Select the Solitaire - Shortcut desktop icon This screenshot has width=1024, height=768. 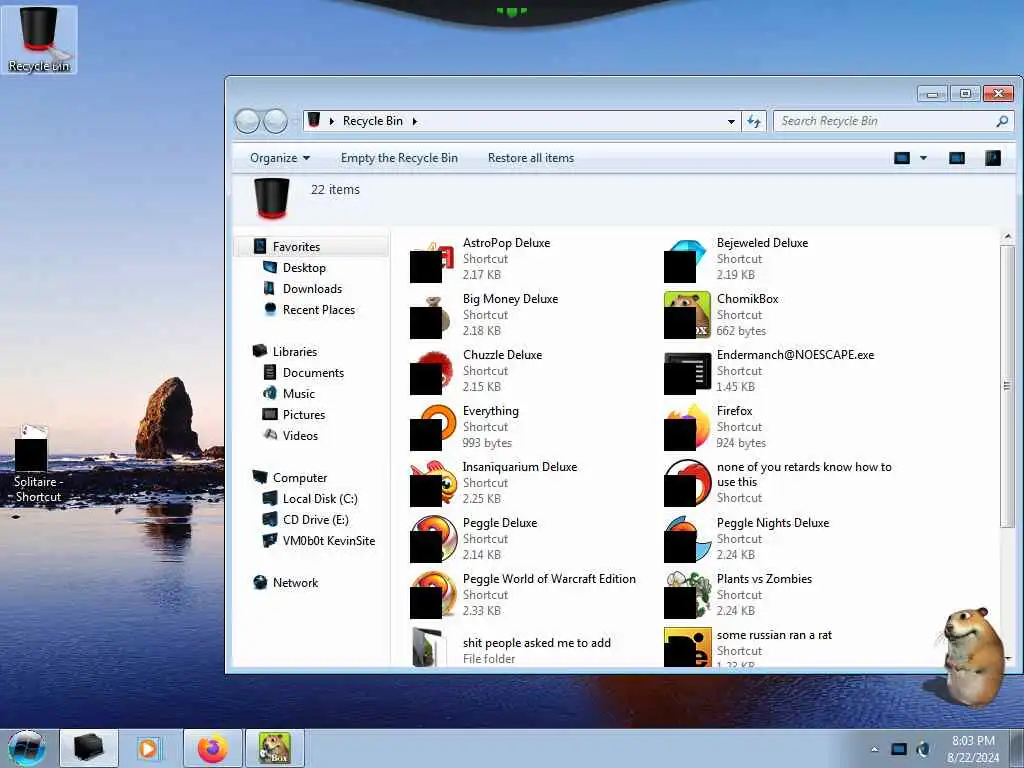point(37,464)
